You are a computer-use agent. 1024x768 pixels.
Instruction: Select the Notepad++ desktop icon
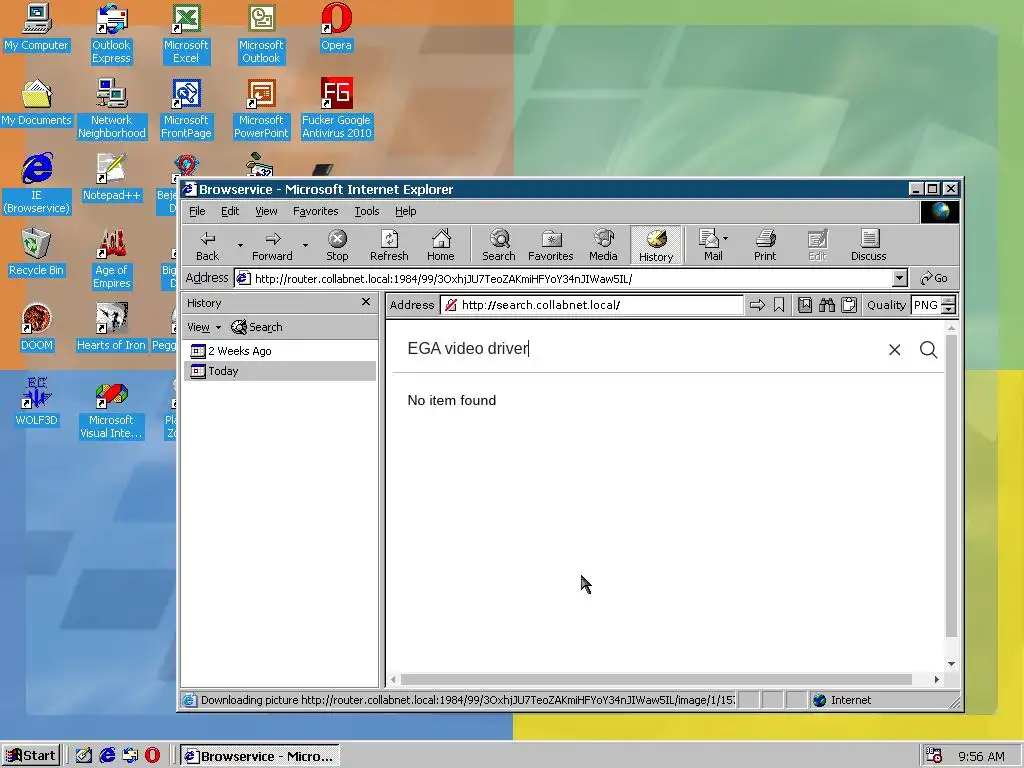tap(111, 178)
